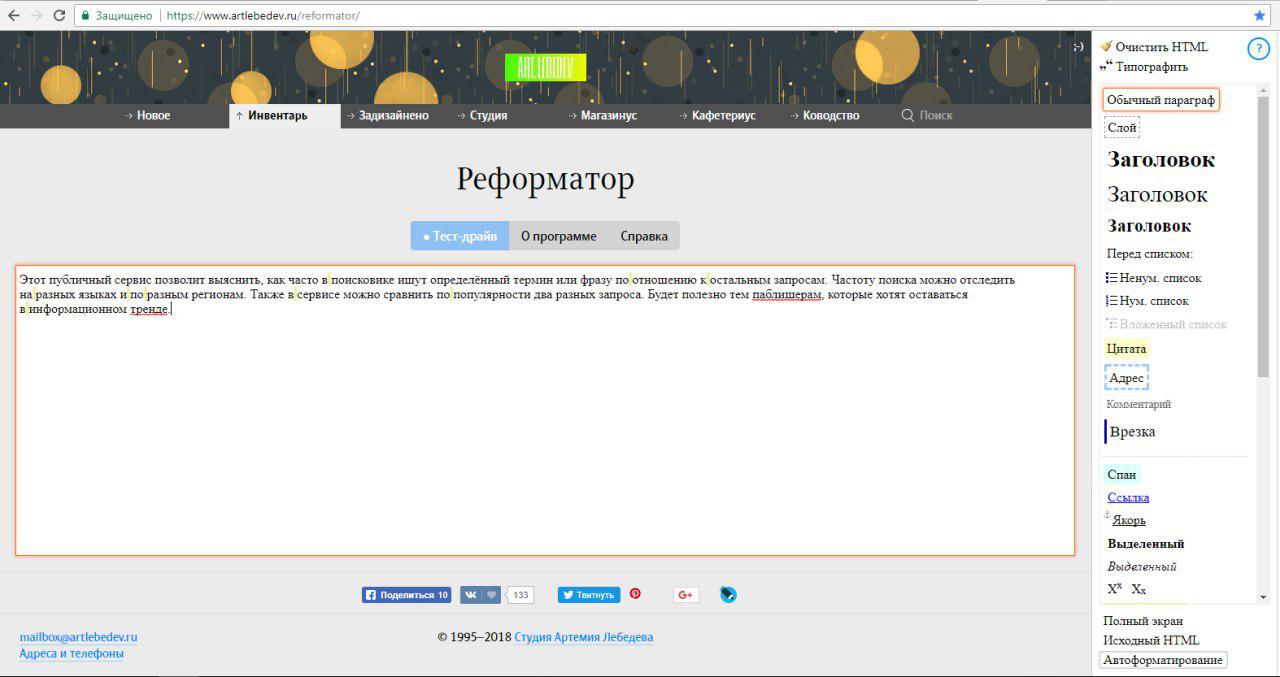Click the green padlock secure-site icon
Viewport: 1280px width, 677px height.
pyautogui.click(x=86, y=16)
